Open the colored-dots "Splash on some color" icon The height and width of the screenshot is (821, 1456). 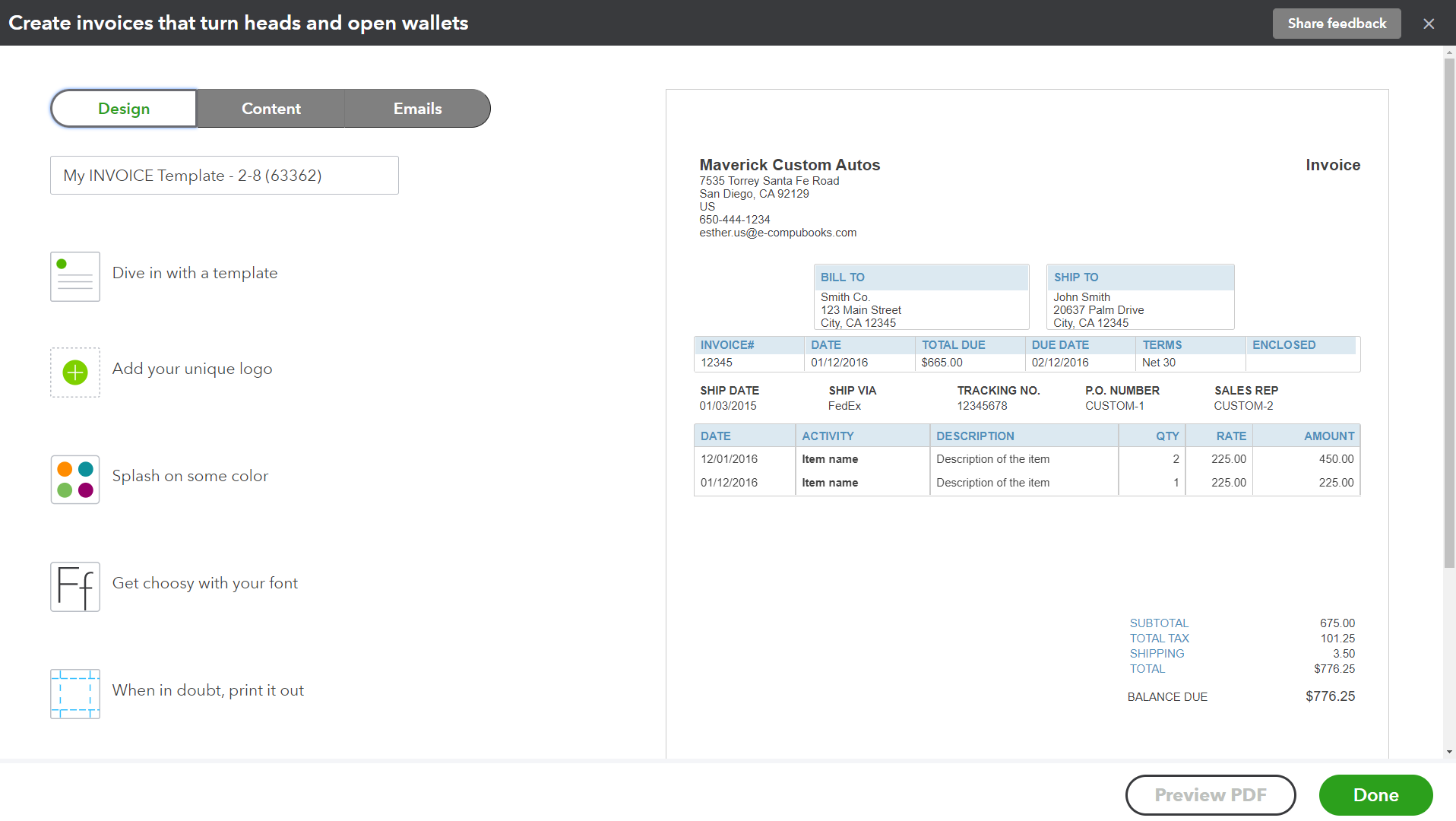pyautogui.click(x=74, y=479)
